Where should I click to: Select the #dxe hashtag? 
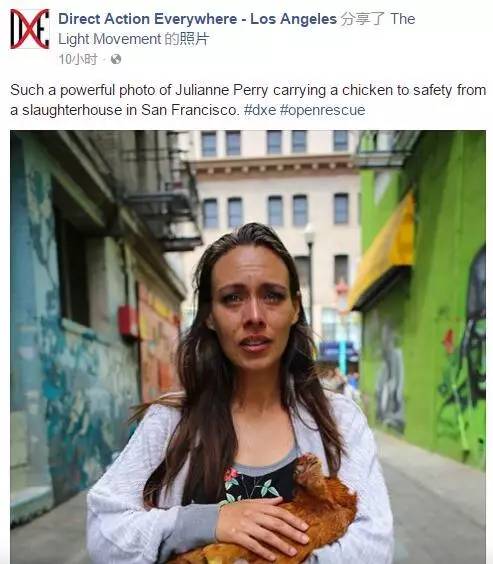pyautogui.click(x=260, y=110)
